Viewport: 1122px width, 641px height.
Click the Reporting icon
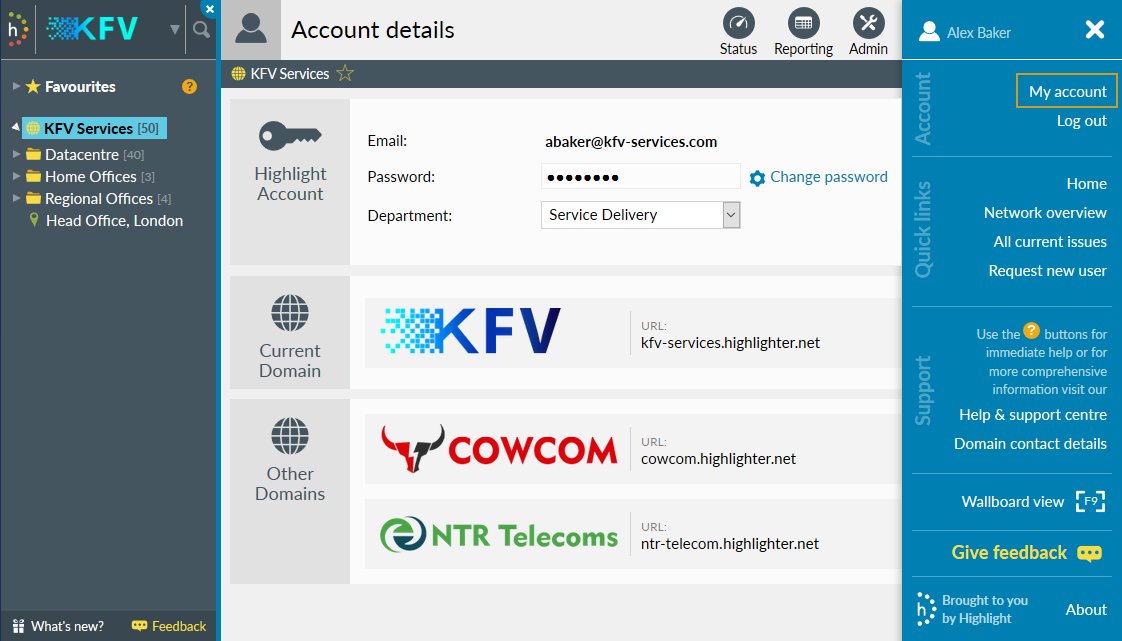[803, 24]
